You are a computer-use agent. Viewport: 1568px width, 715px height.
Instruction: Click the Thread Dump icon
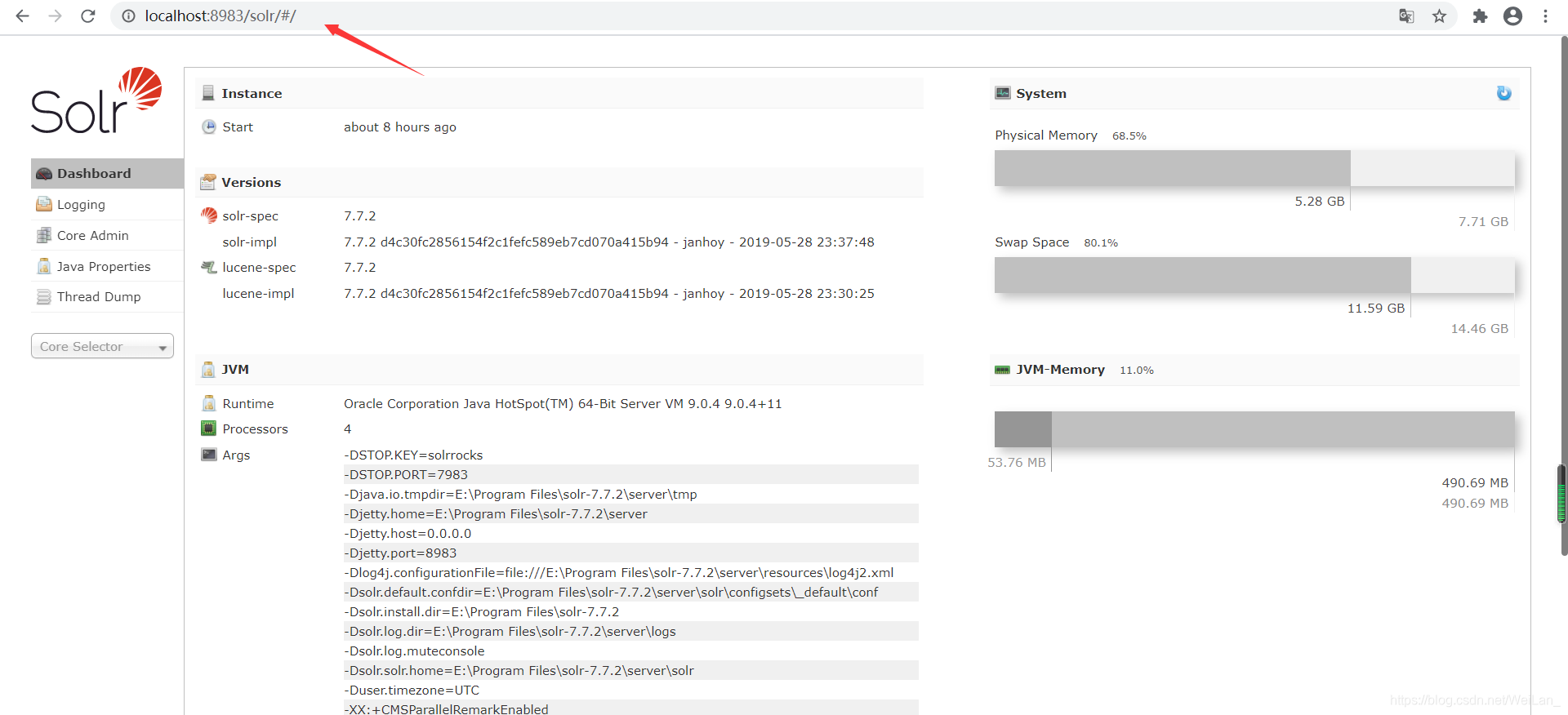[44, 296]
